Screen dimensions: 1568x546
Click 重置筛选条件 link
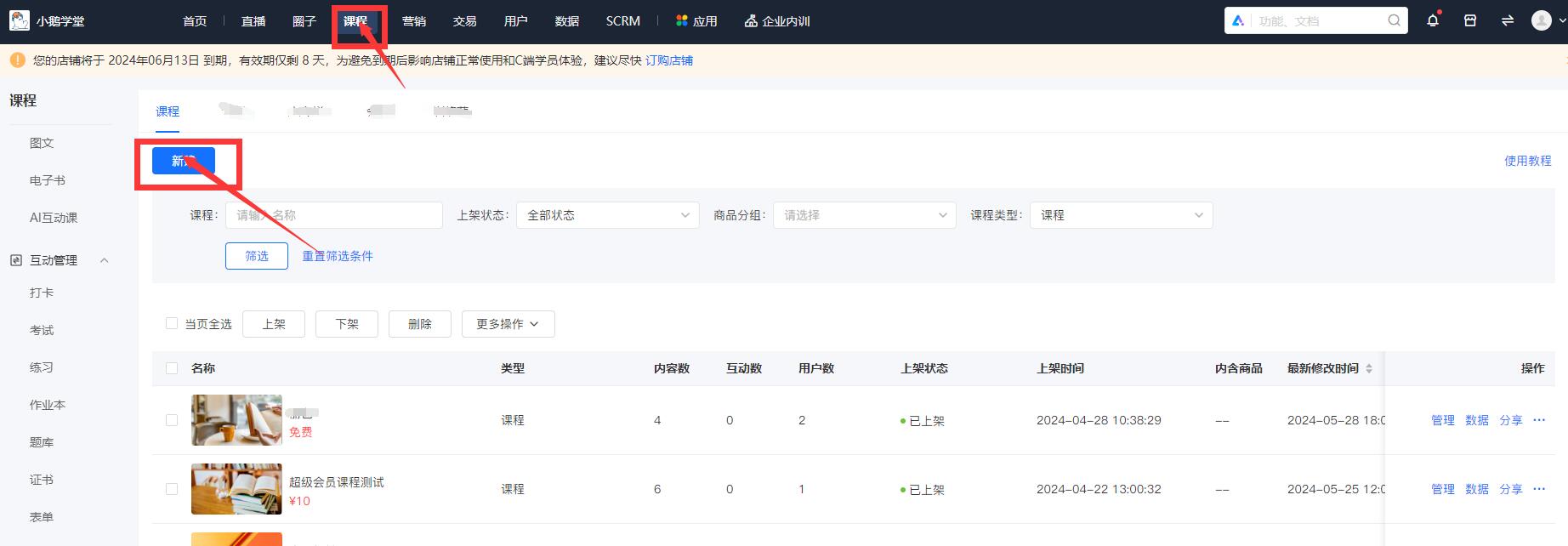(x=338, y=256)
